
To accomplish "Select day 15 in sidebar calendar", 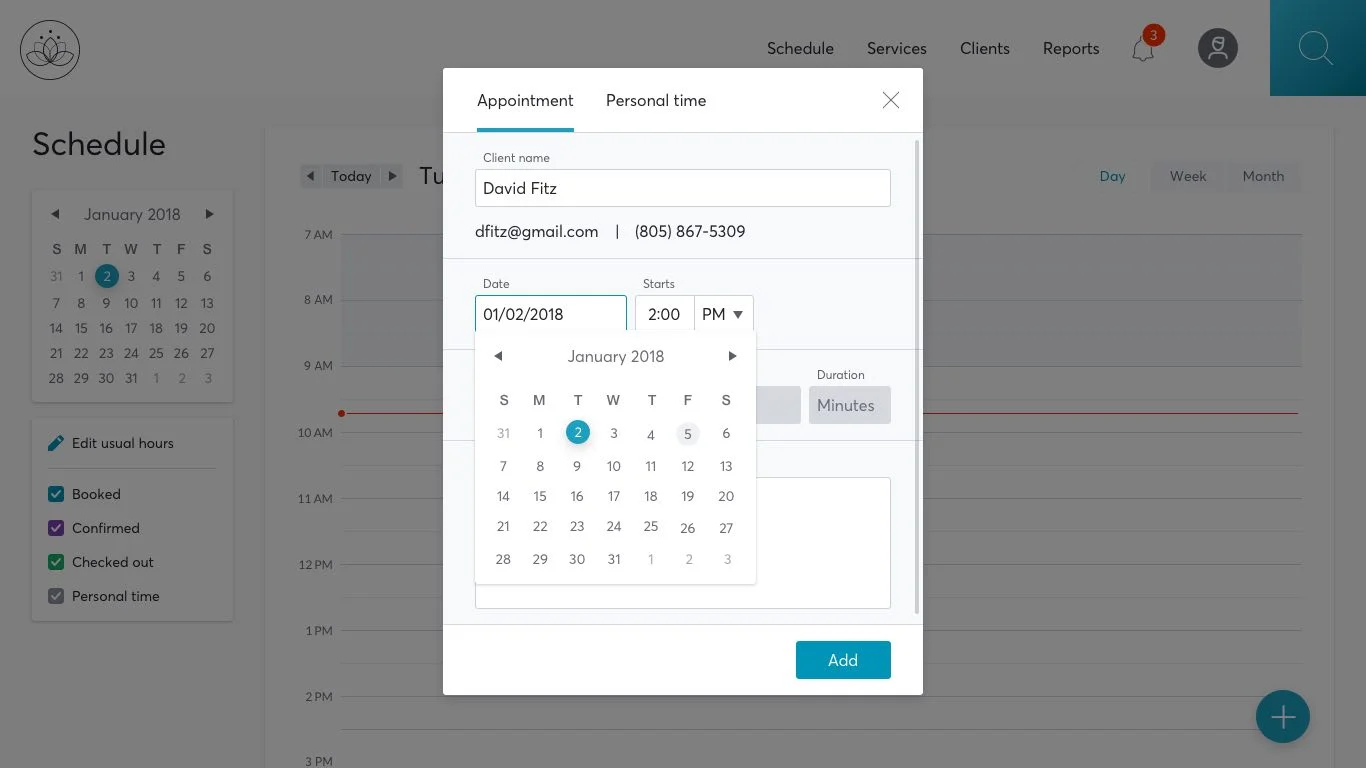I will 81,328.
